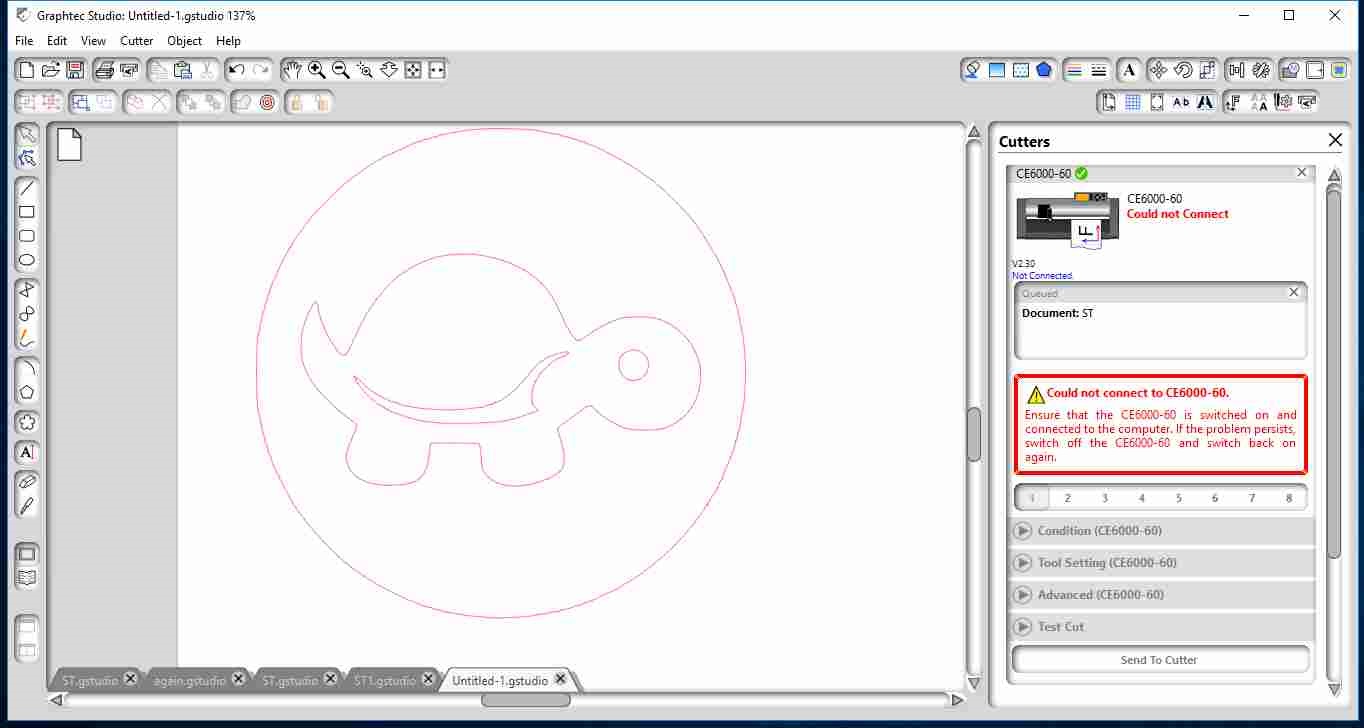Close the Cutters panel
The height and width of the screenshot is (728, 1364).
(x=1335, y=140)
